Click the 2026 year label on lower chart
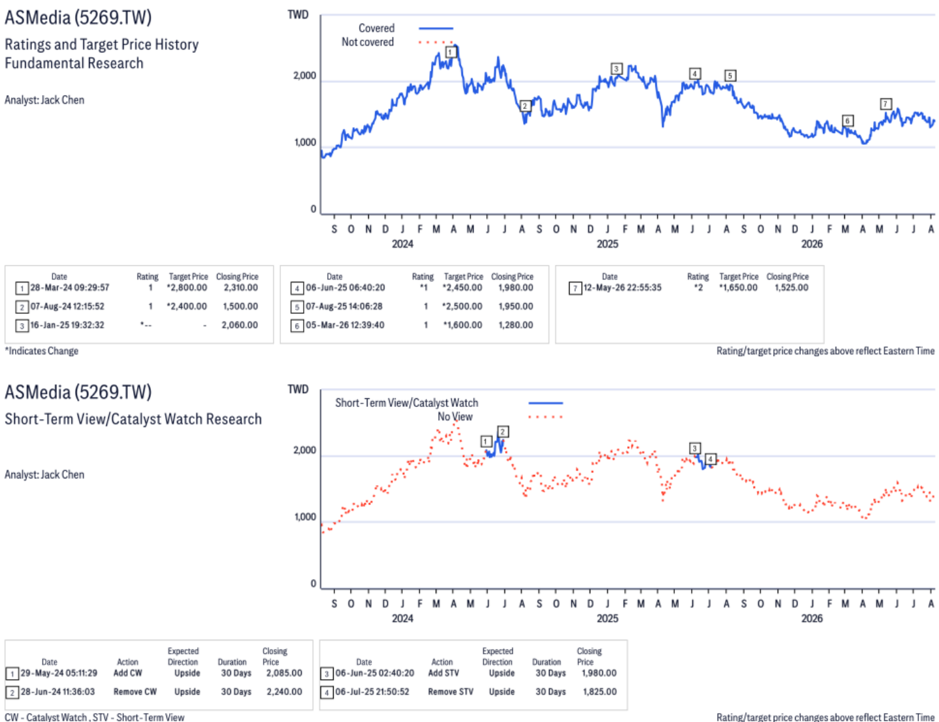The height and width of the screenshot is (722, 939). [x=812, y=618]
